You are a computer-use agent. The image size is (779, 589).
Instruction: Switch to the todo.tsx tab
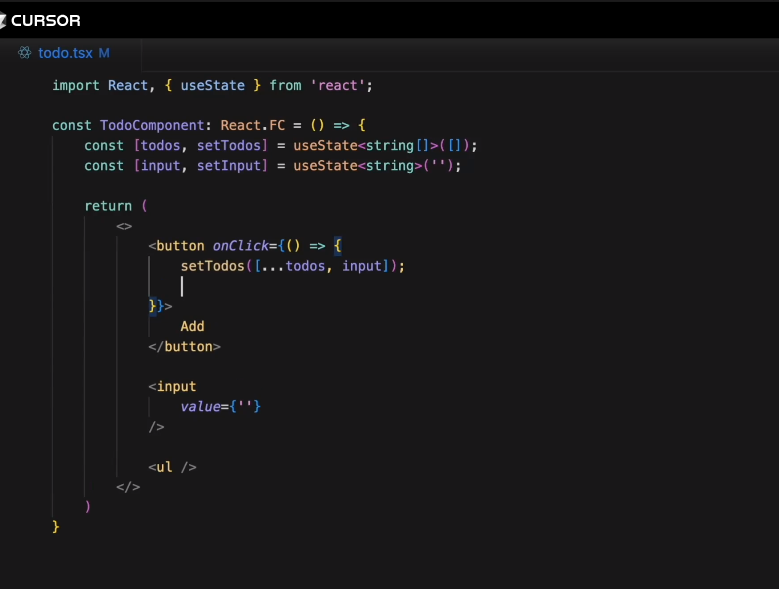(65, 53)
